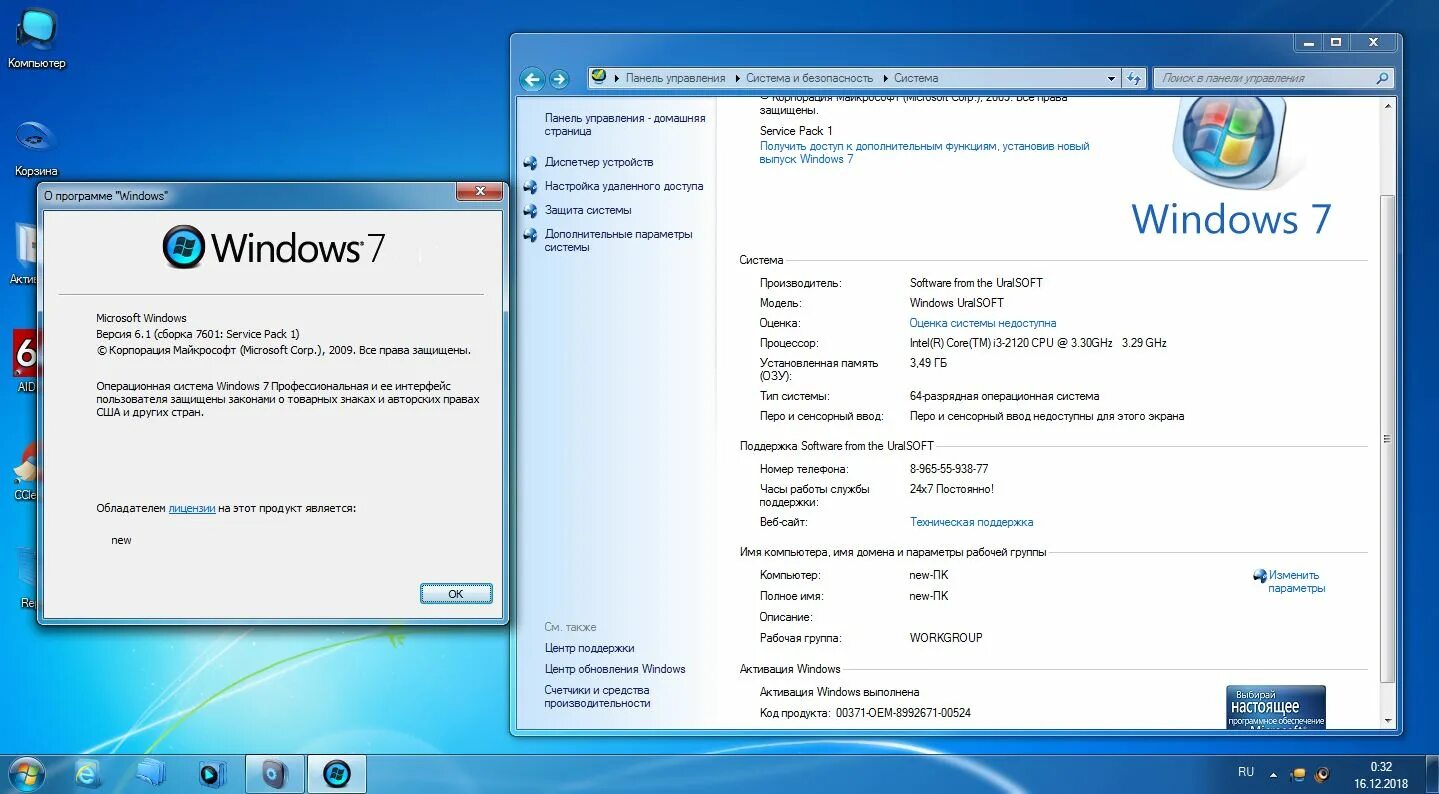Click the Windows Start orb
The height and width of the screenshot is (794, 1439).
[x=26, y=773]
